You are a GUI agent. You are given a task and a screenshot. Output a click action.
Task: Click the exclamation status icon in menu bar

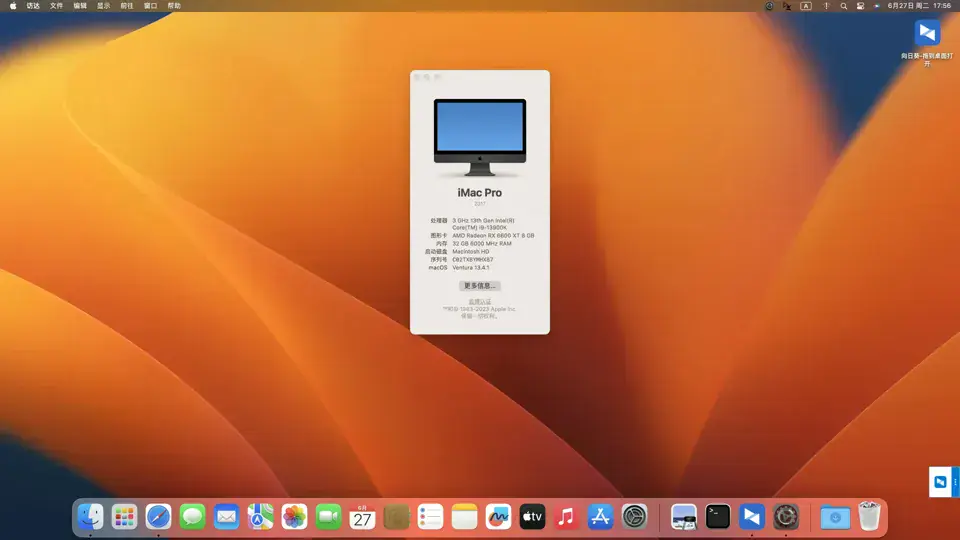[826, 6]
